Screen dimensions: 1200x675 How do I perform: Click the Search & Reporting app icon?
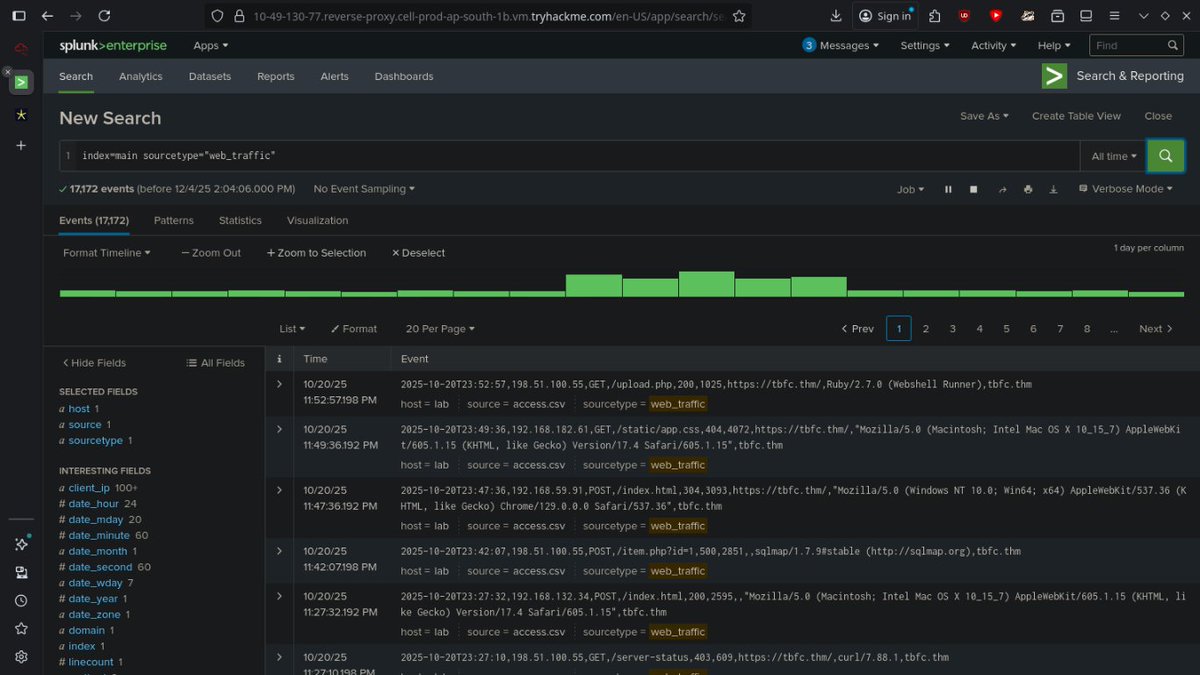(x=1054, y=76)
